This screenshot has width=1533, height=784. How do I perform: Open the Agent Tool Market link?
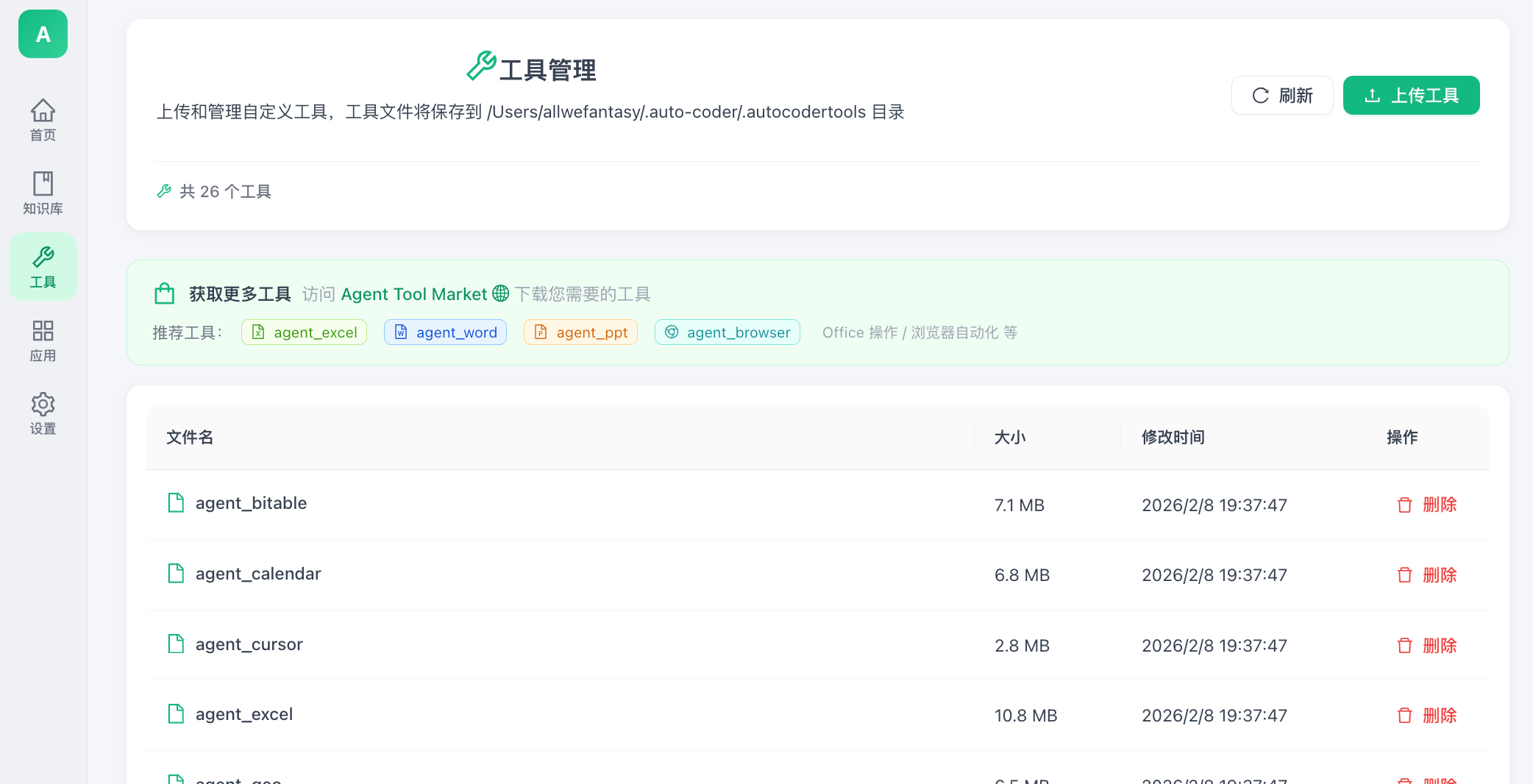413,293
